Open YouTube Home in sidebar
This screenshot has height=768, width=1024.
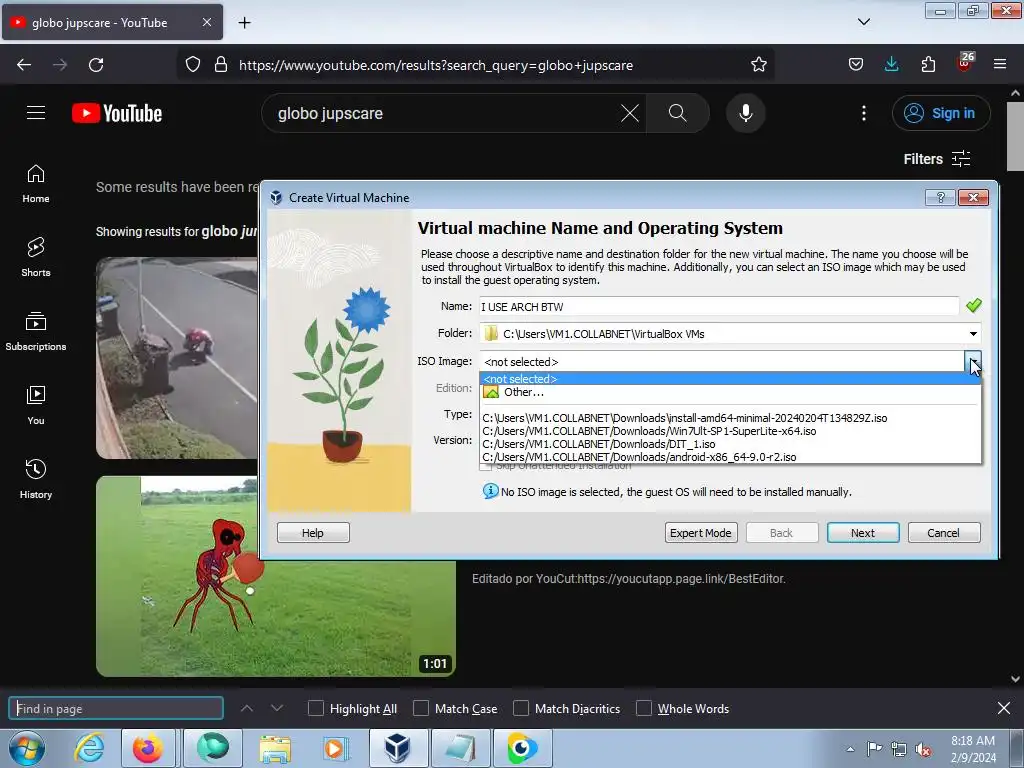coord(36,184)
